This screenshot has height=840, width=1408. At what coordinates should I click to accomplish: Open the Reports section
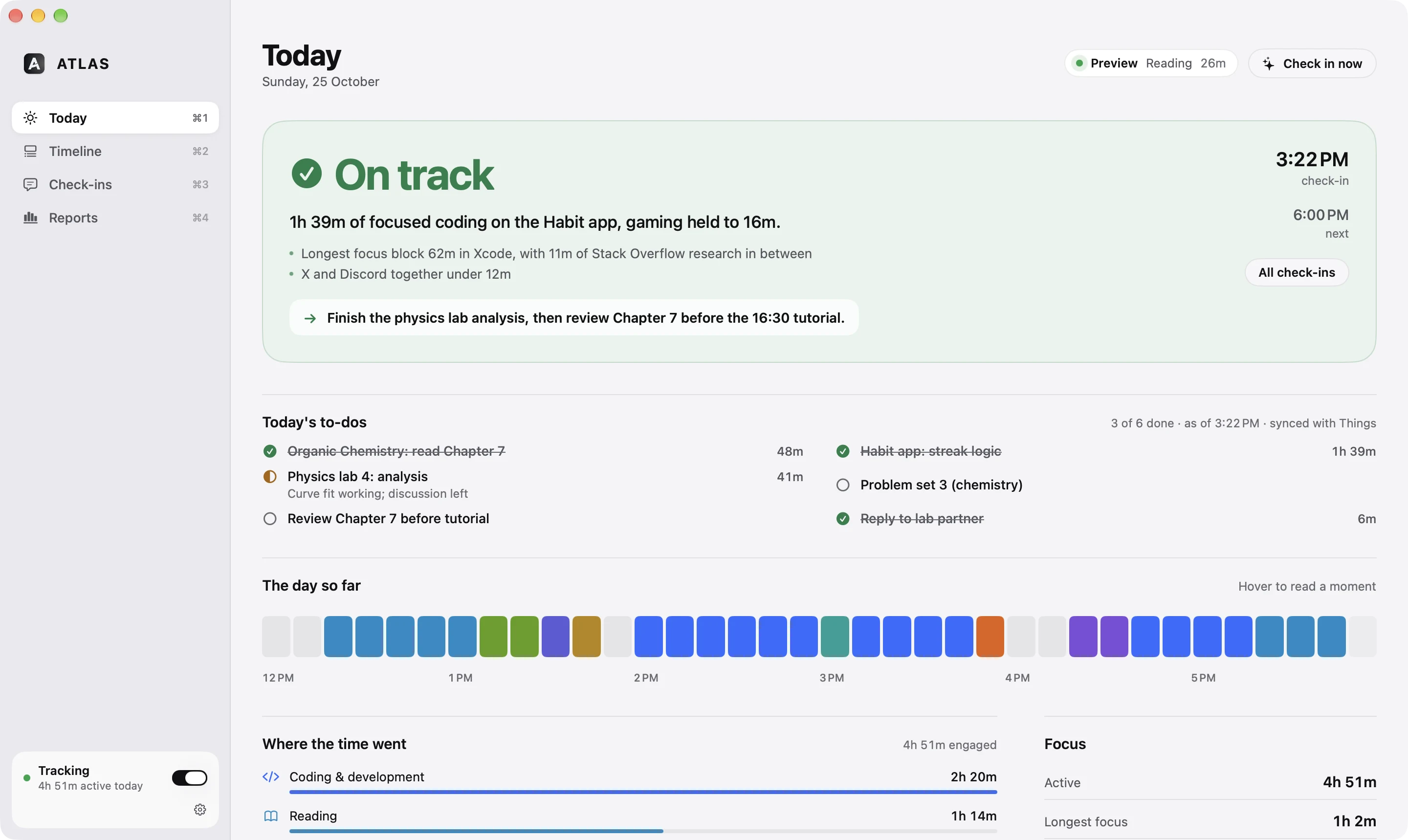tap(115, 218)
